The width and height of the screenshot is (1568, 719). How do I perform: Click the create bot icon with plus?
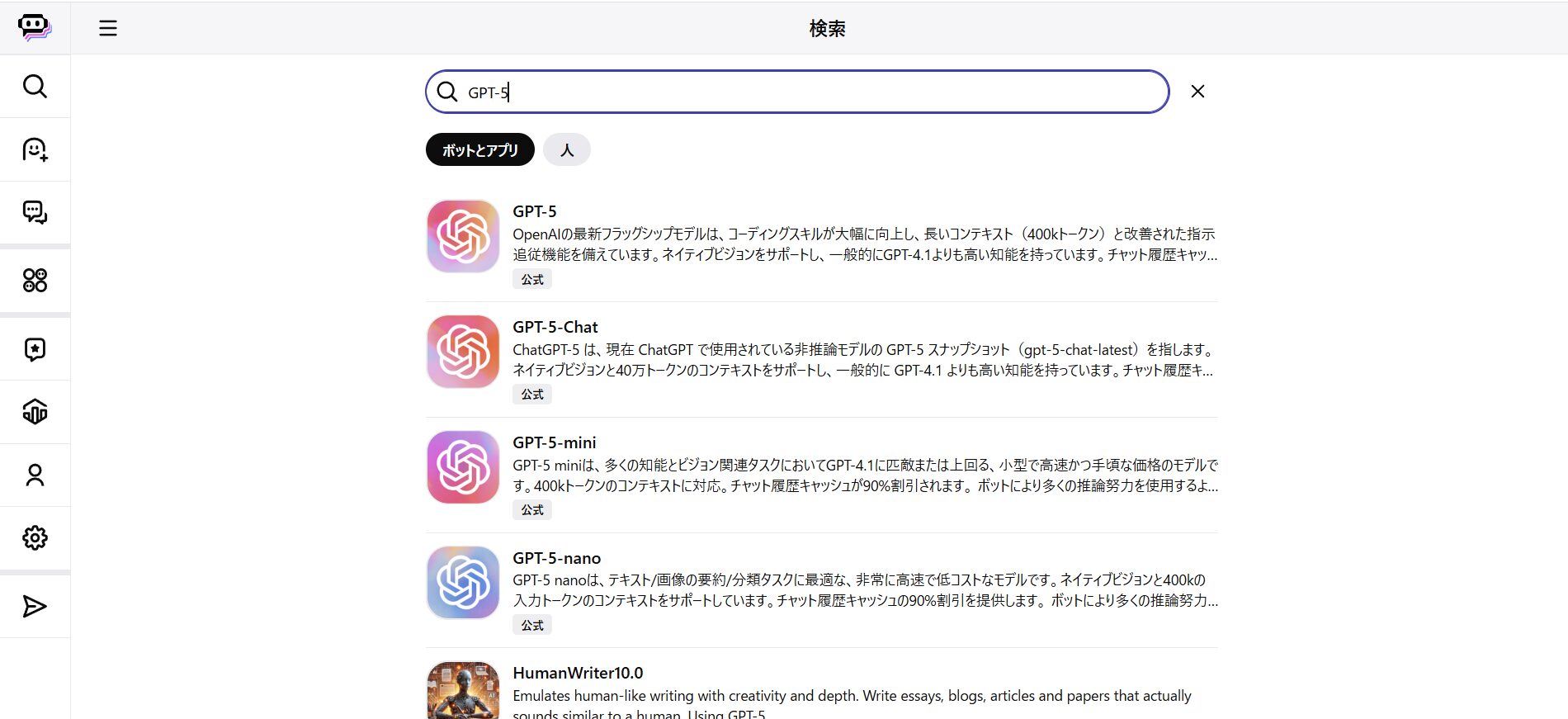point(35,149)
